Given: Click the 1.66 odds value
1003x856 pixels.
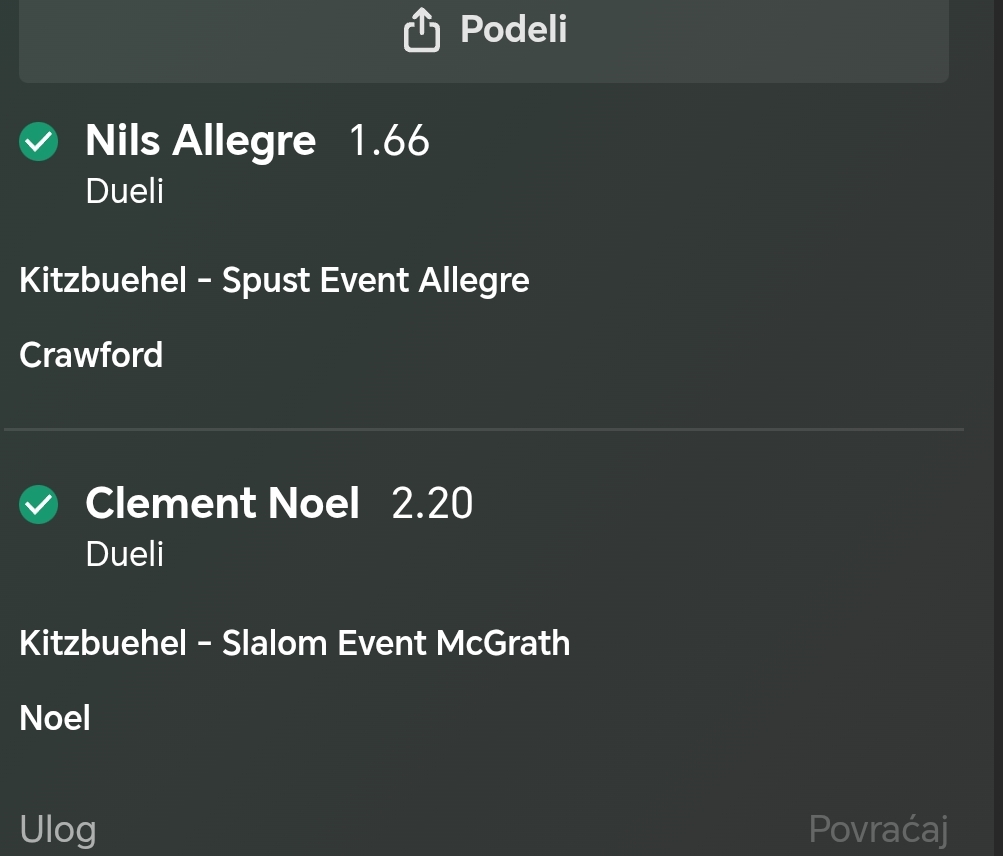Looking at the screenshot, I should coord(389,140).
